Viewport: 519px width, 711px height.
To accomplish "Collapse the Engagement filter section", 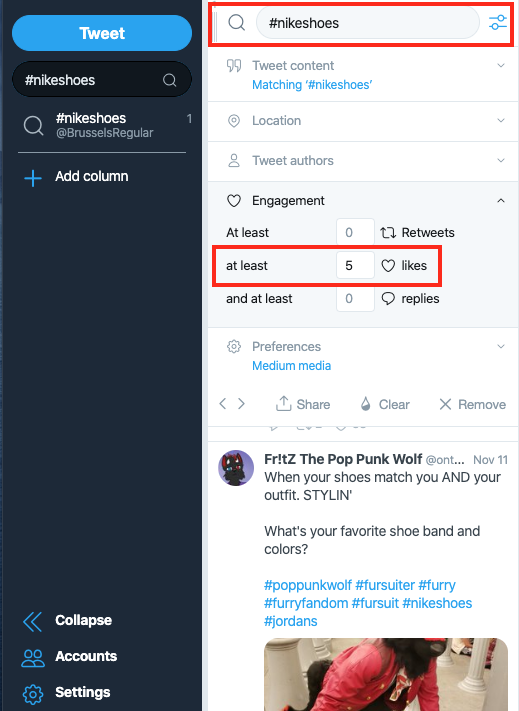I will [501, 200].
